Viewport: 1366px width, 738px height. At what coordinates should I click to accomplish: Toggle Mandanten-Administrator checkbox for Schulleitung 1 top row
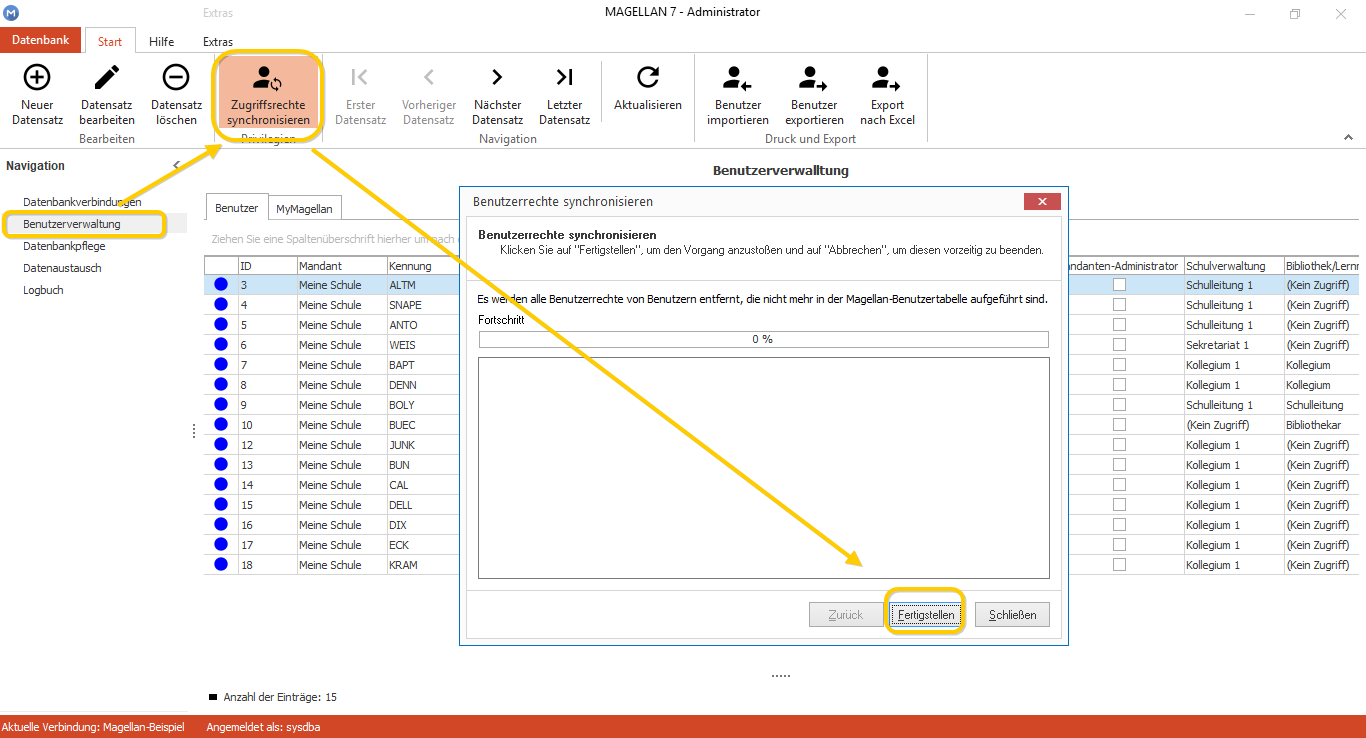pos(1119,285)
